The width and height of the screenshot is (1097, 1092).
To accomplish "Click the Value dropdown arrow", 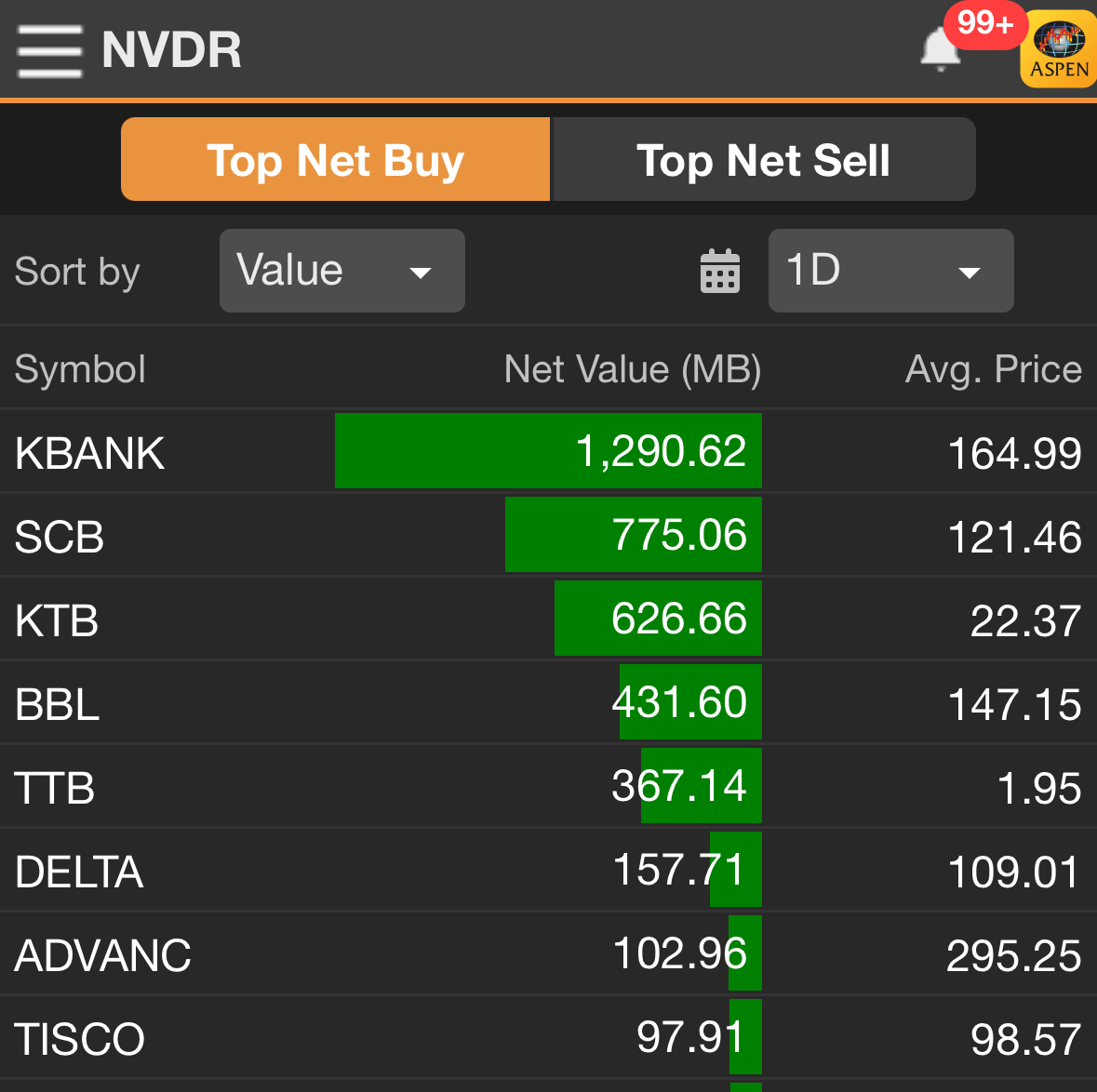I will (x=421, y=273).
